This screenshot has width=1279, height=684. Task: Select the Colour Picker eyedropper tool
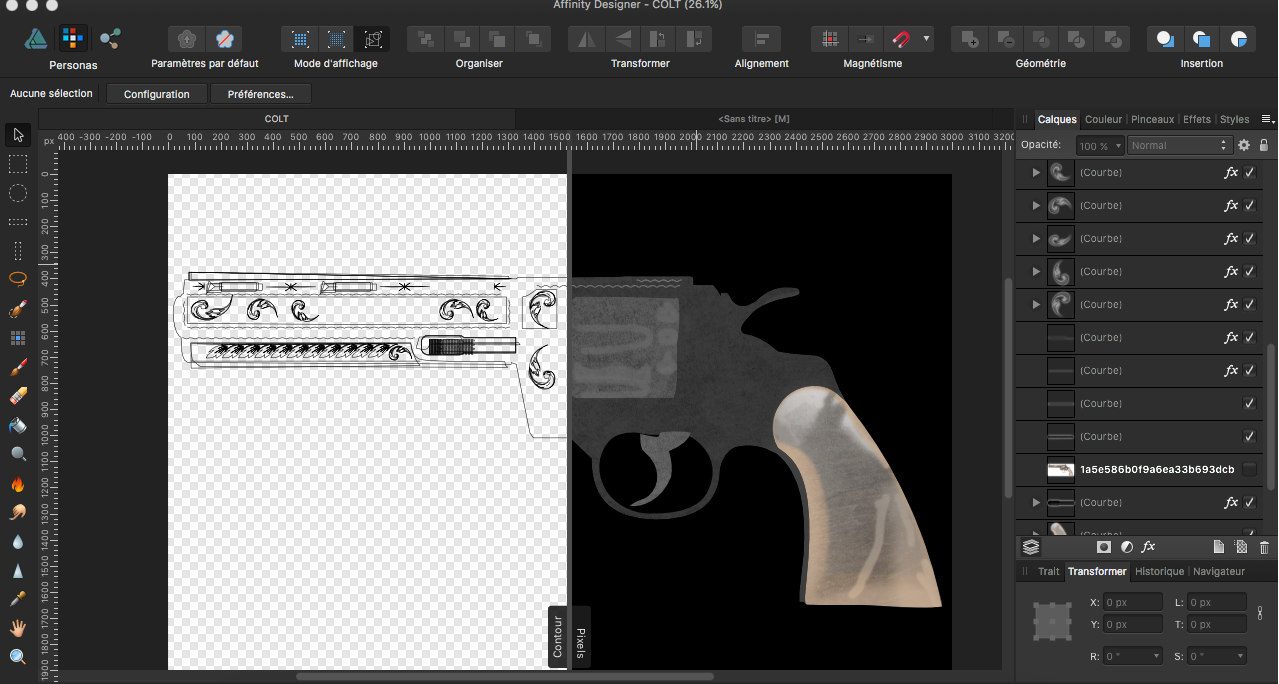[x=18, y=599]
